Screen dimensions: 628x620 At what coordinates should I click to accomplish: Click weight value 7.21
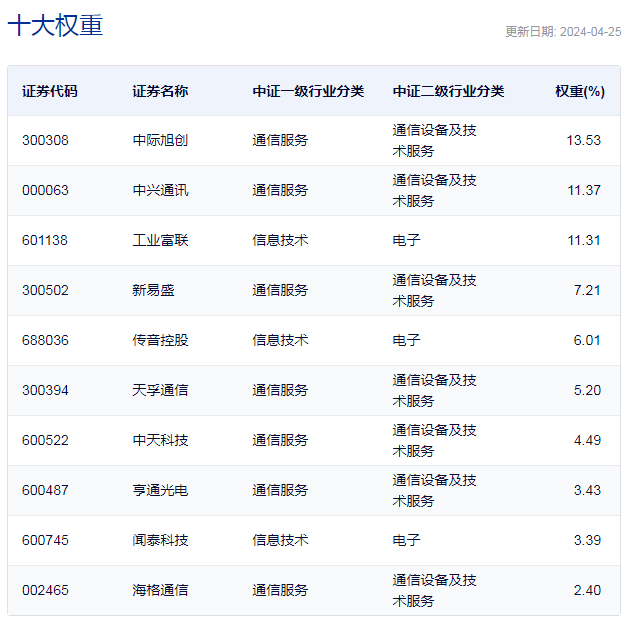click(x=587, y=290)
